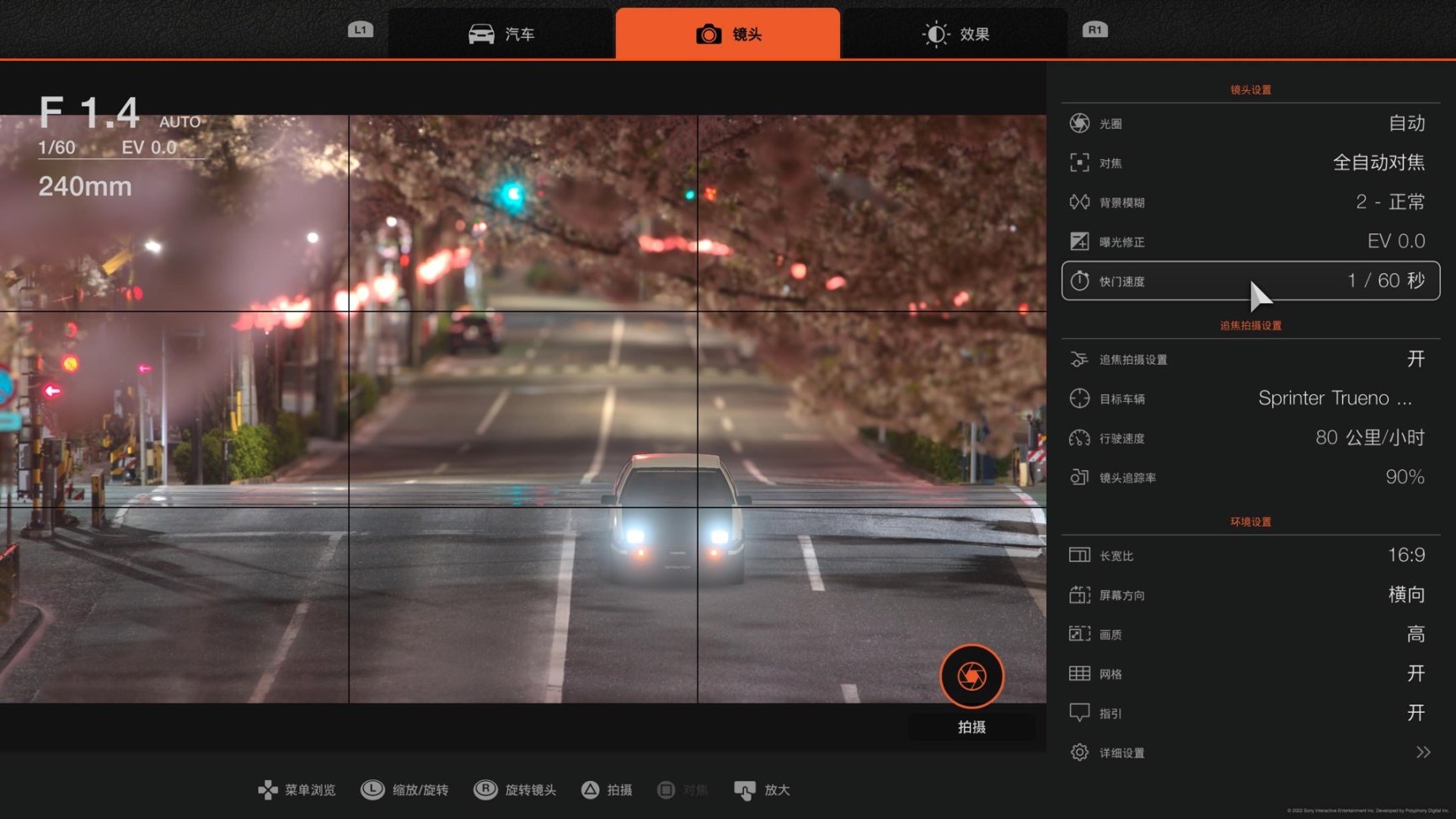
Task: Click the 1/60 shutter overlay text
Action: pos(56,147)
